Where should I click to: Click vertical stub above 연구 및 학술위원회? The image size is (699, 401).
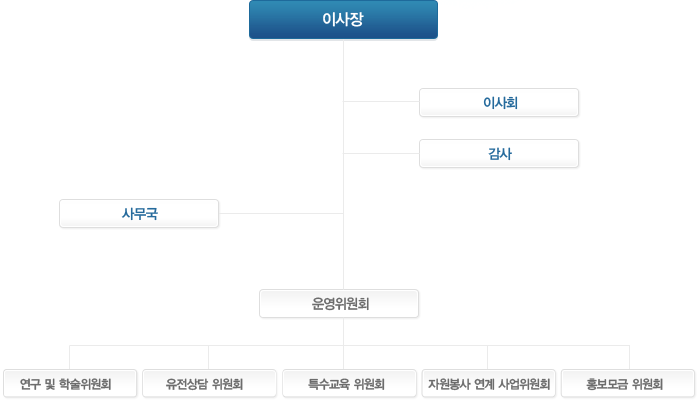[x=70, y=357]
